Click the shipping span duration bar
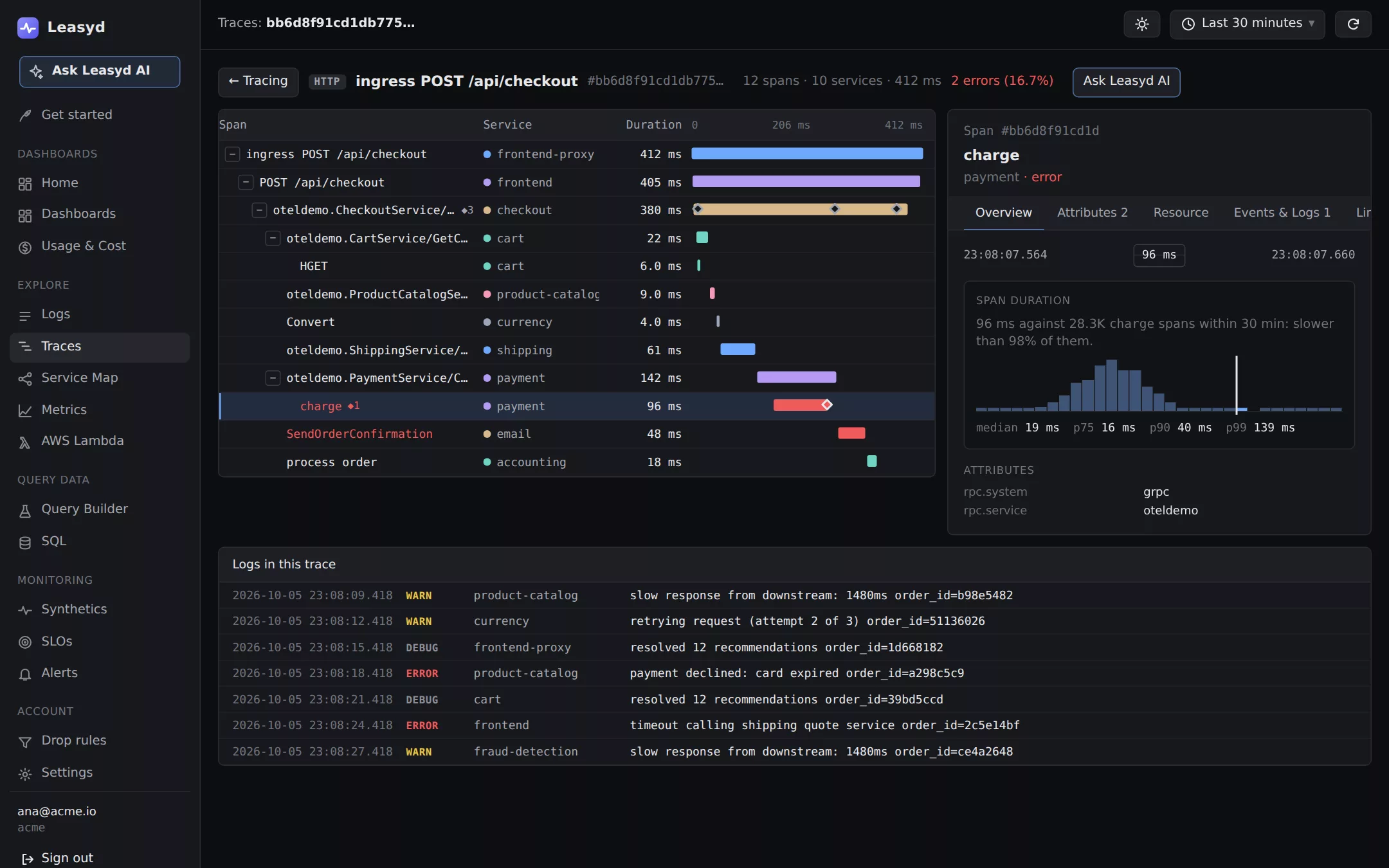The image size is (1389, 868). (x=738, y=350)
